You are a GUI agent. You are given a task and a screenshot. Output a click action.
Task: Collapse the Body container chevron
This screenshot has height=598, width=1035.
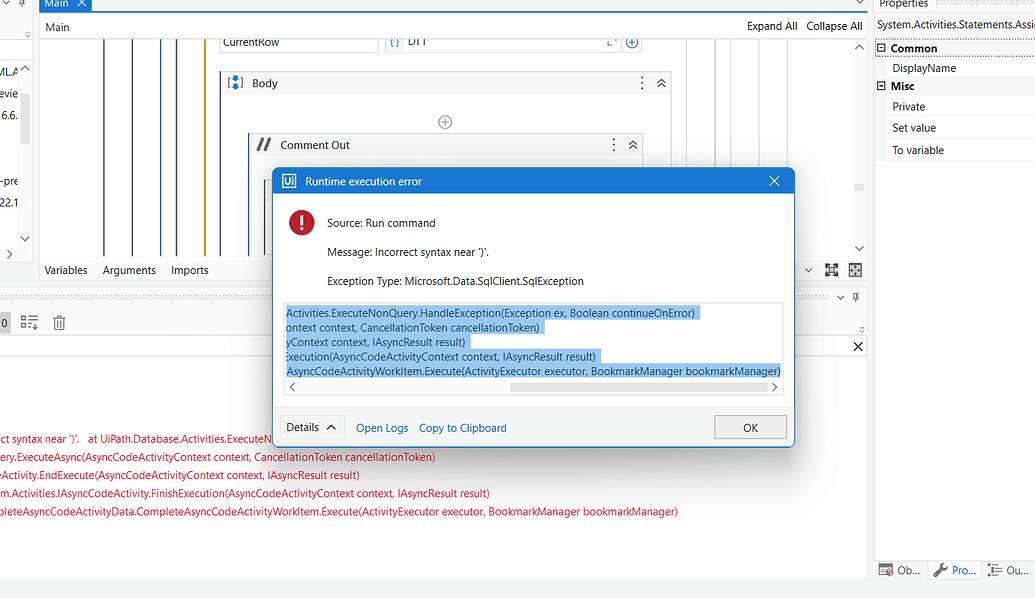pos(660,83)
